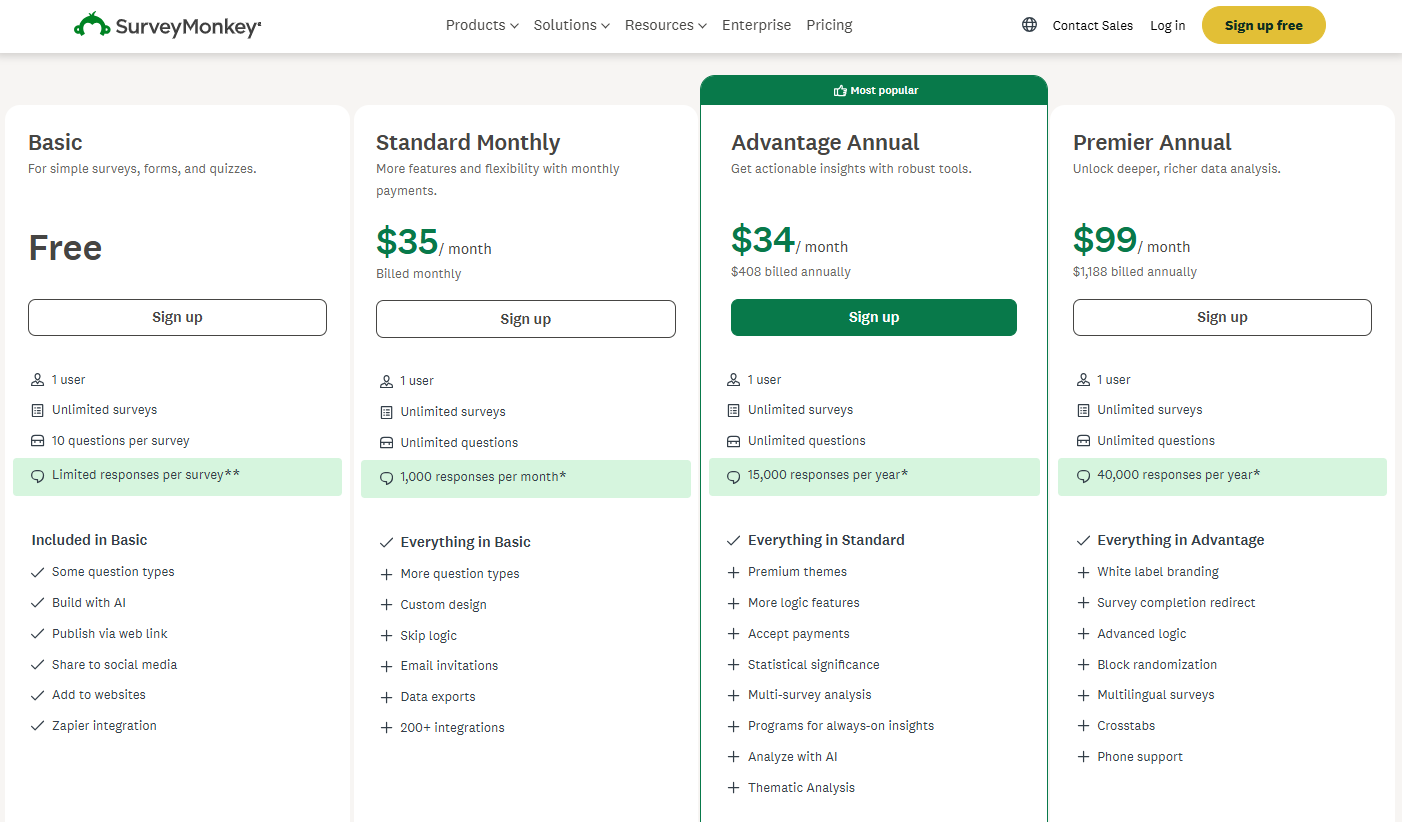Click the Multilingual surveys feature
1402x822 pixels.
click(1156, 695)
